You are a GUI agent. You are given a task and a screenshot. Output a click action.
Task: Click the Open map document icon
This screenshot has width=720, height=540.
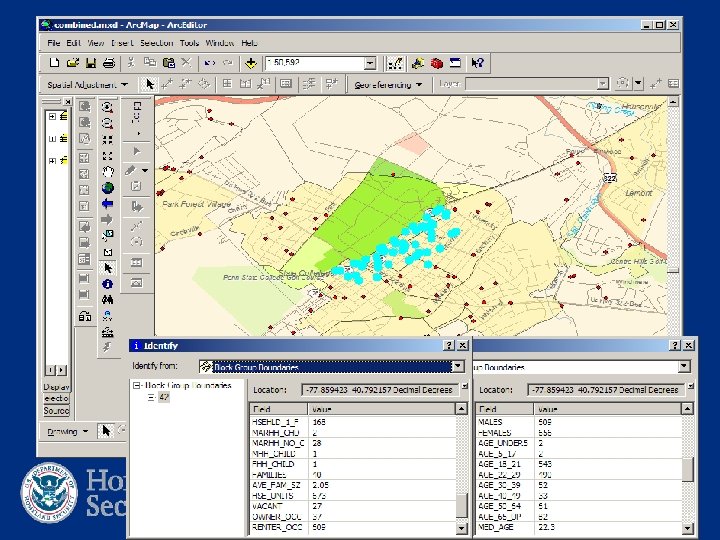coord(73,63)
